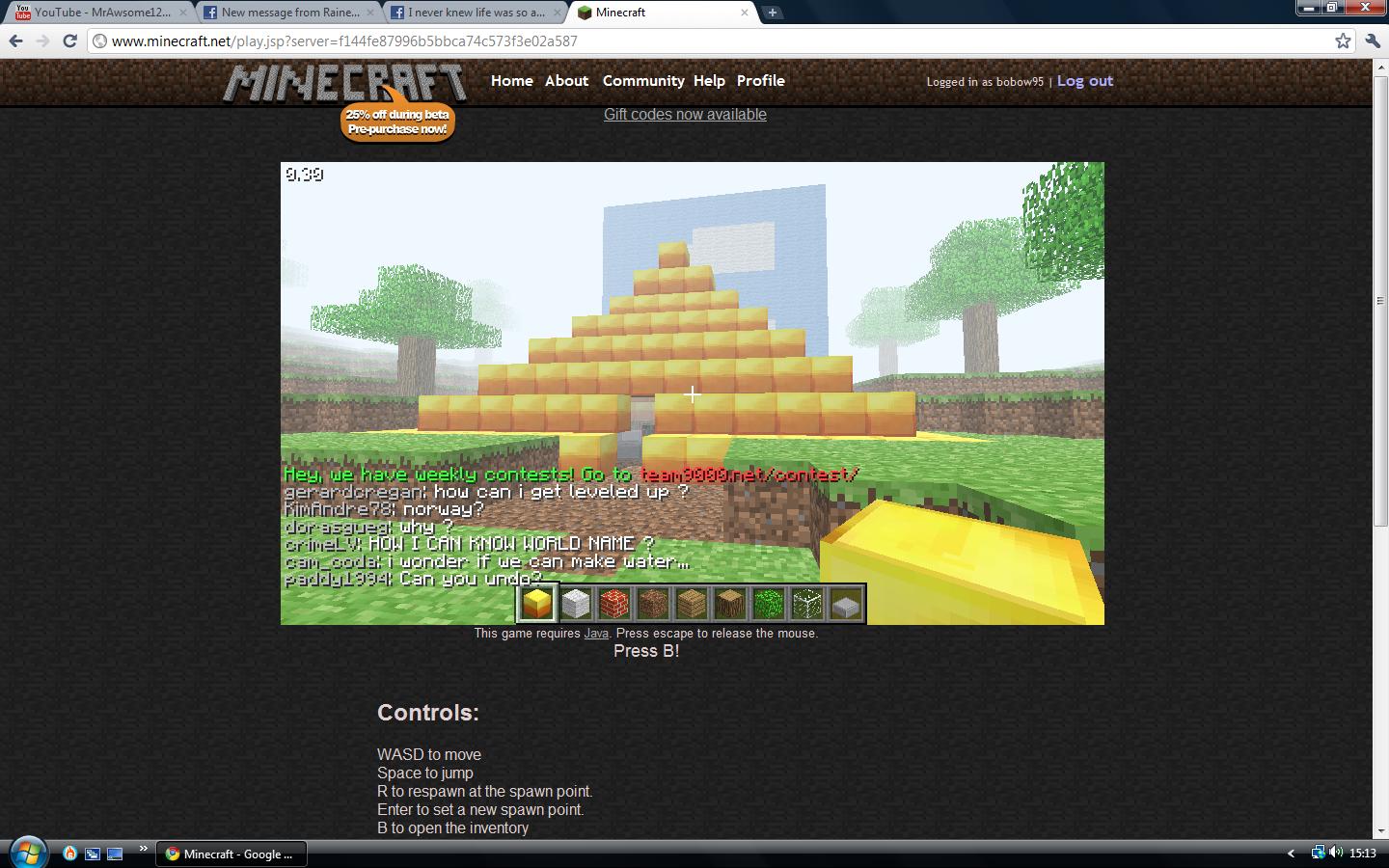
Task: Open the Profile page
Action: [x=760, y=81]
